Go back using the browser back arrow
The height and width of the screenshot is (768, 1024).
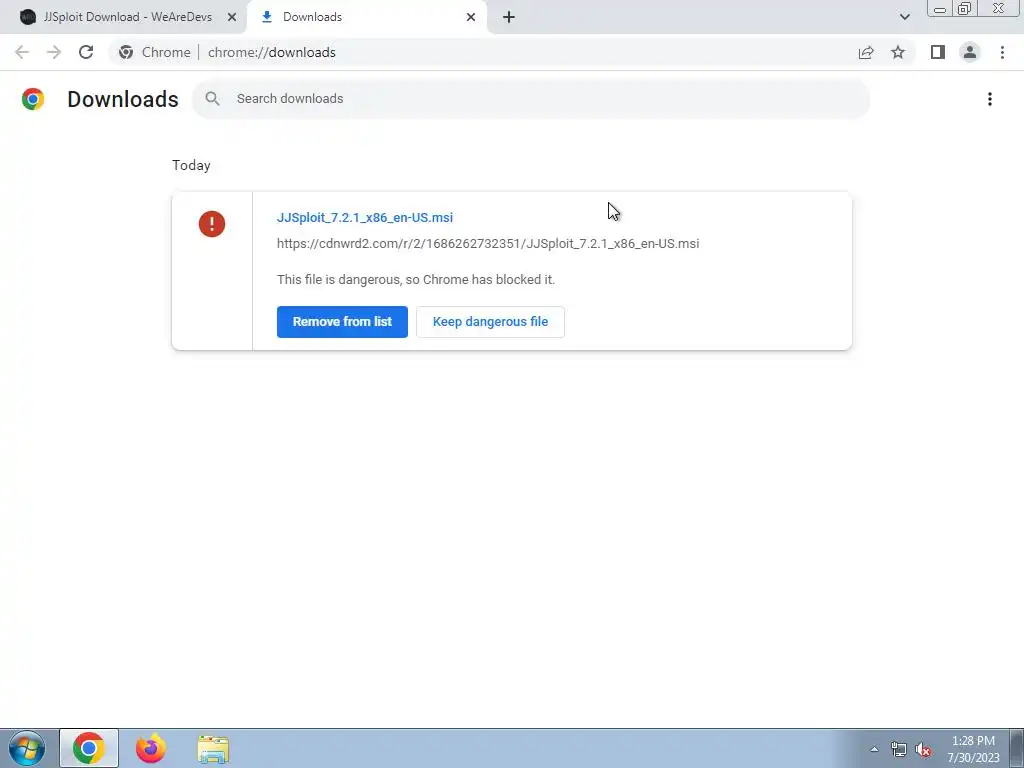22,52
